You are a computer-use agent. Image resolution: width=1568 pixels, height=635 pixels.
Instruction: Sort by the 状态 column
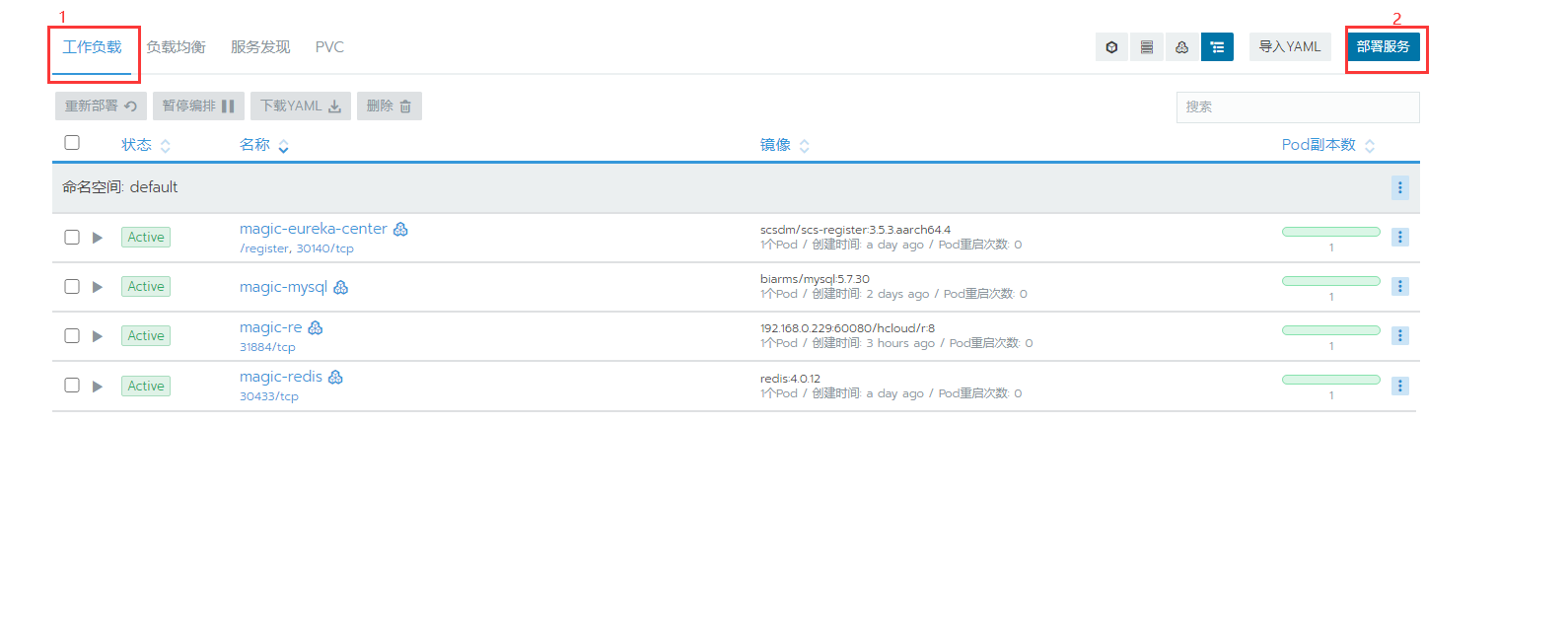(x=146, y=145)
